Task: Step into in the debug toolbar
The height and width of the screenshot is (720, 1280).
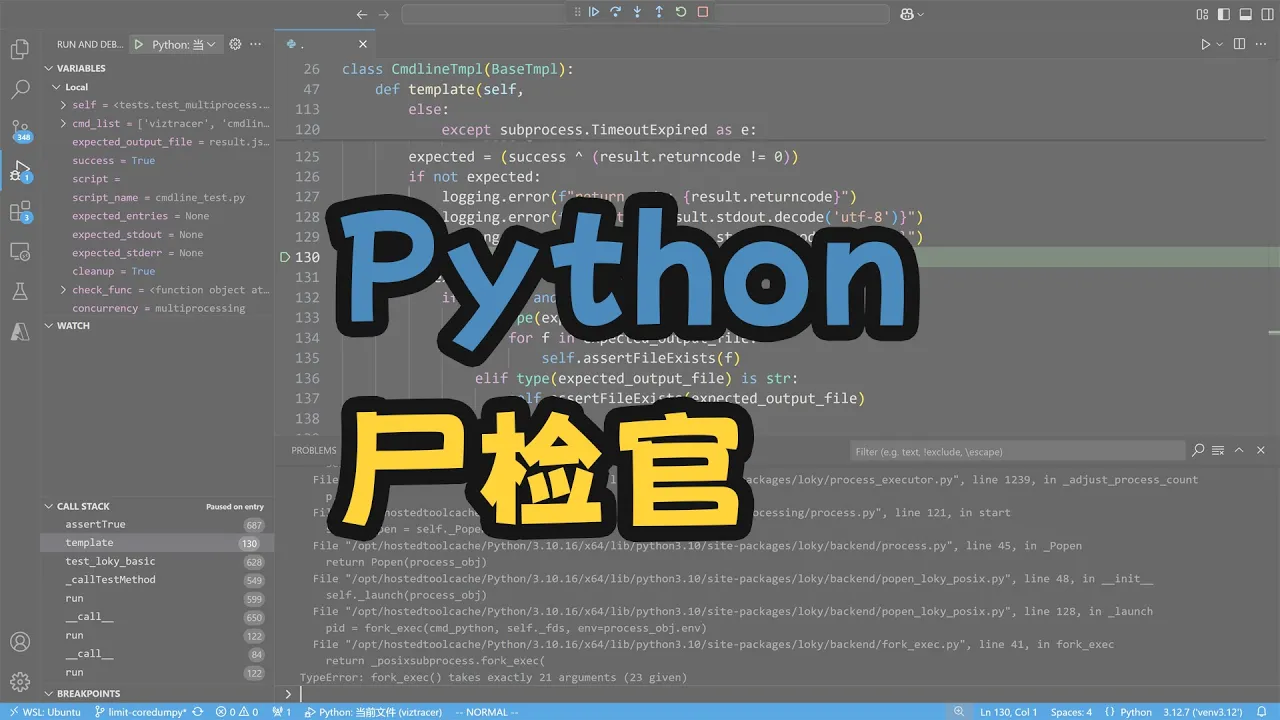Action: (637, 12)
